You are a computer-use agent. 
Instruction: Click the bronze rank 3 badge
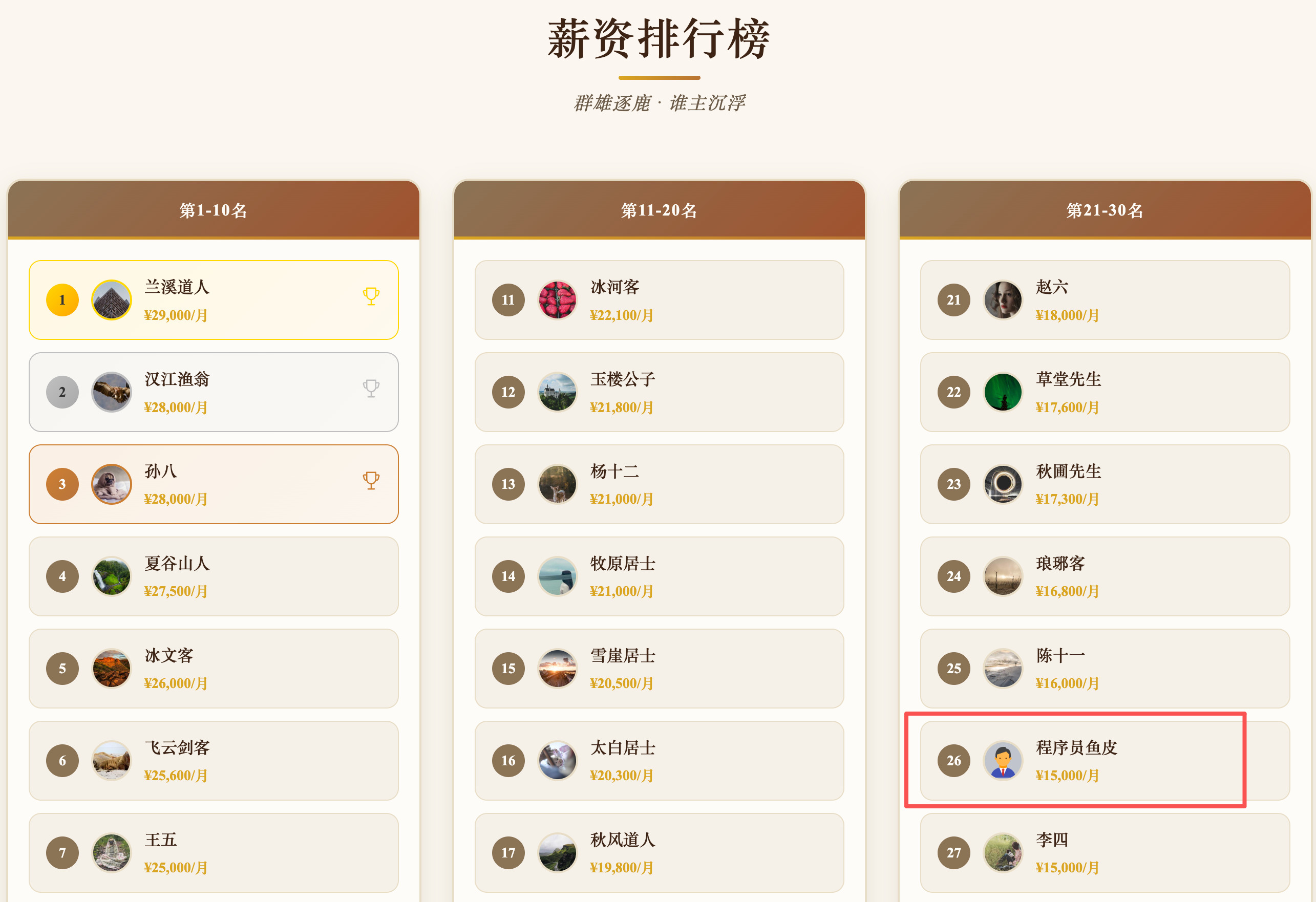tap(62, 484)
